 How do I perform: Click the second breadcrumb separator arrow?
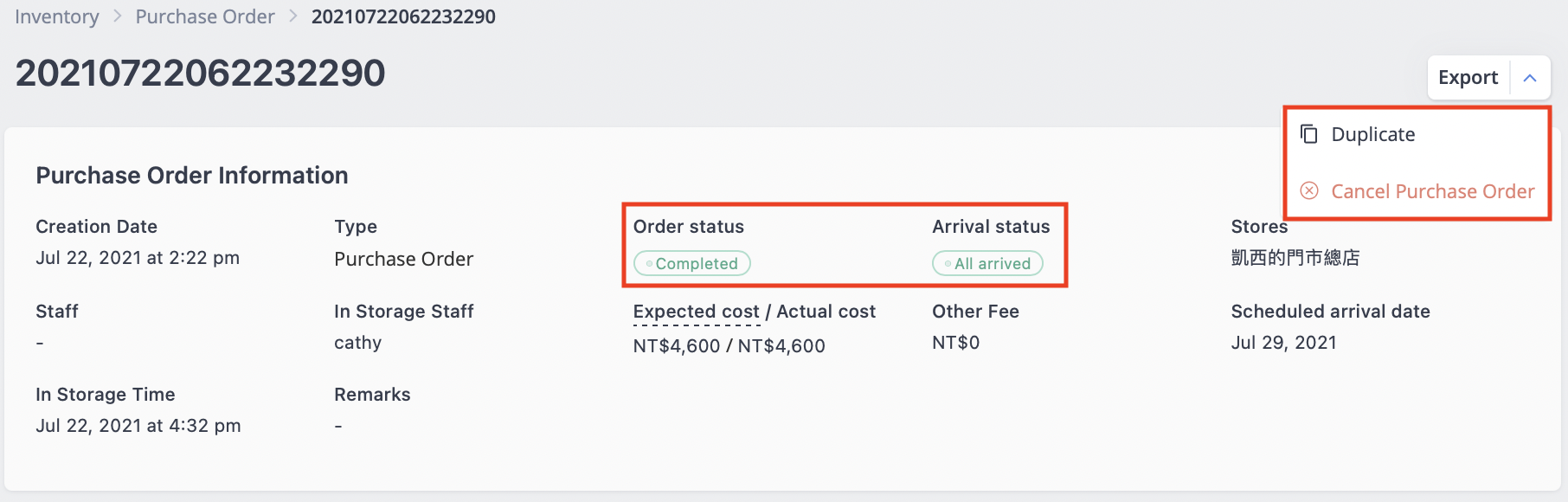pos(293,16)
